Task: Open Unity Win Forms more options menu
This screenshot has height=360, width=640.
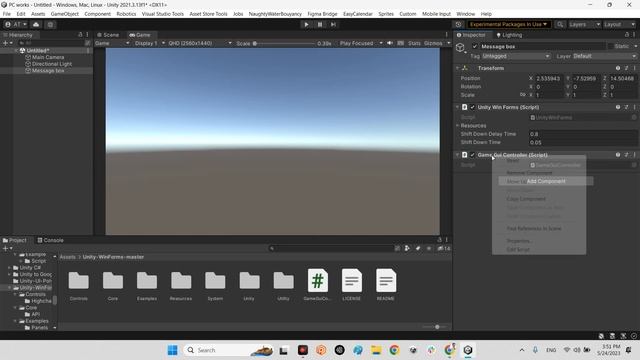Action: click(634, 107)
